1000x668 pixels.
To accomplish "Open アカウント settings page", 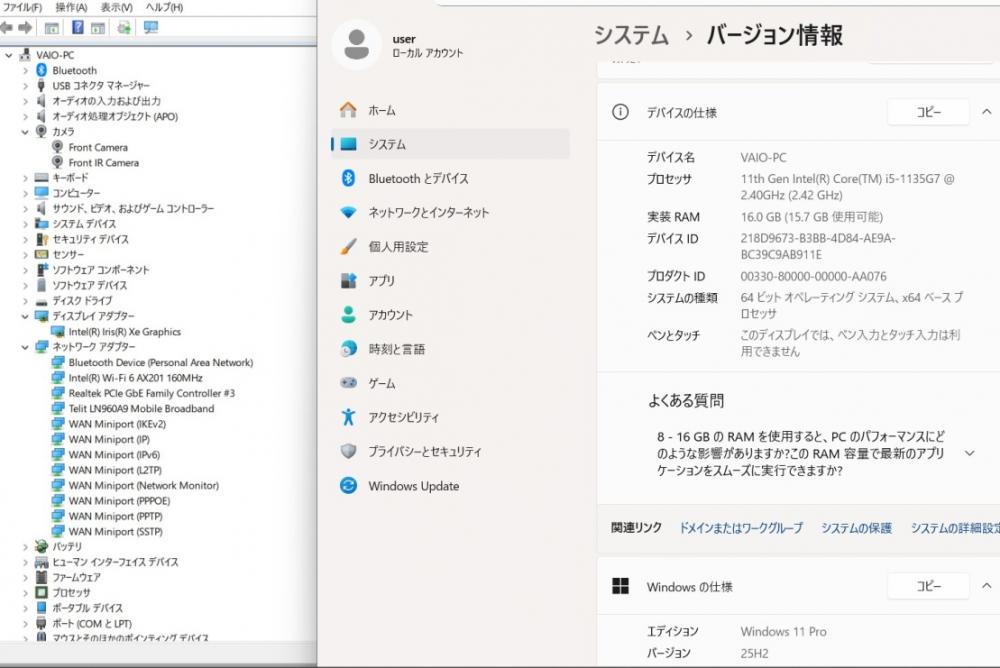I will pyautogui.click(x=450, y=315).
